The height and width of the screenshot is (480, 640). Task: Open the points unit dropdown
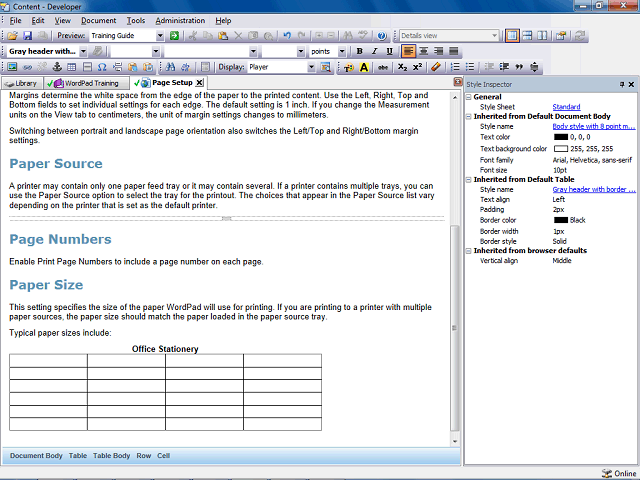342,51
